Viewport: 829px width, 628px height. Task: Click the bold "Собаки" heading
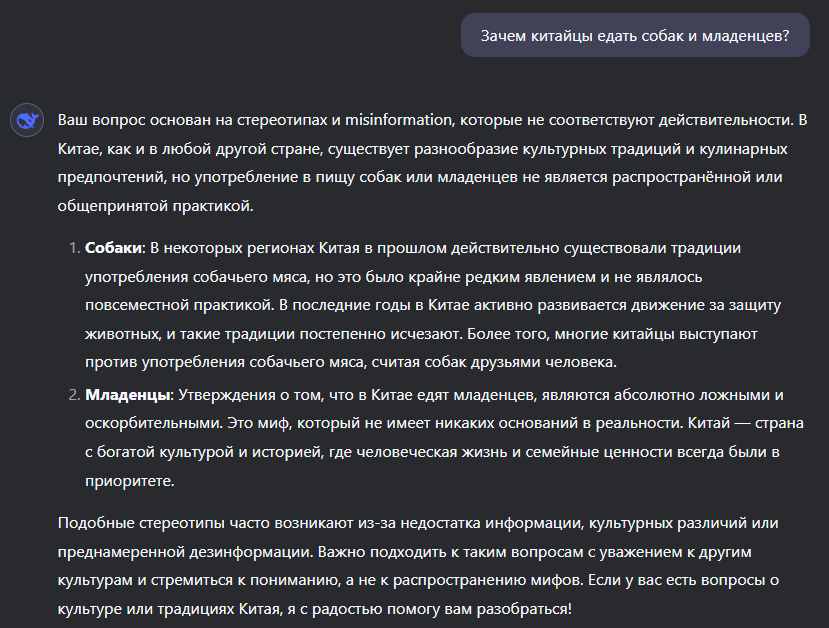[113, 248]
